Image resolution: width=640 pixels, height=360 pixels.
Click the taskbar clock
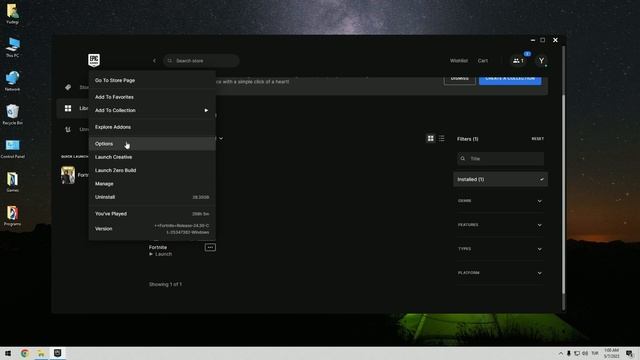click(611, 353)
